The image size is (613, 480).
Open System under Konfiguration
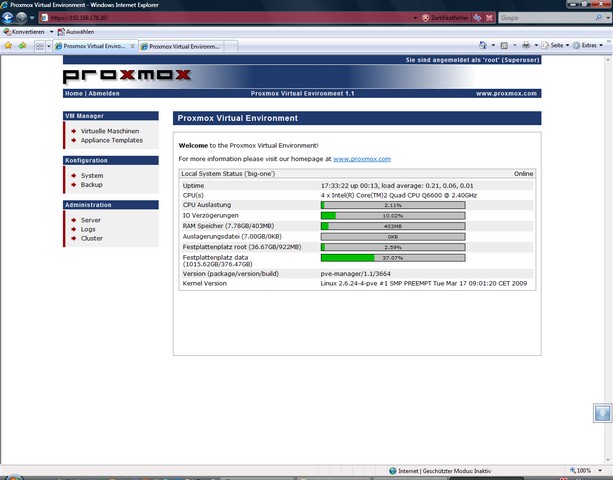pos(92,176)
